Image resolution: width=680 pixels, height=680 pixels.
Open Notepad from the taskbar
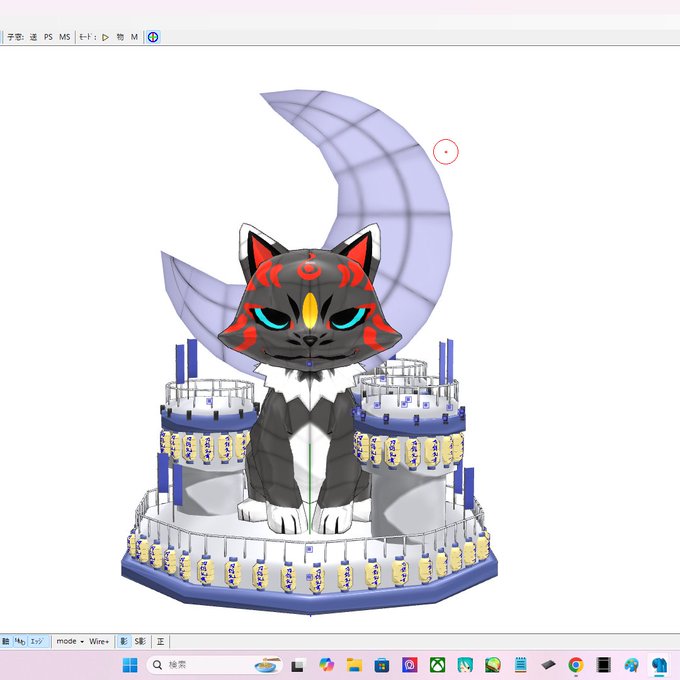(x=521, y=665)
